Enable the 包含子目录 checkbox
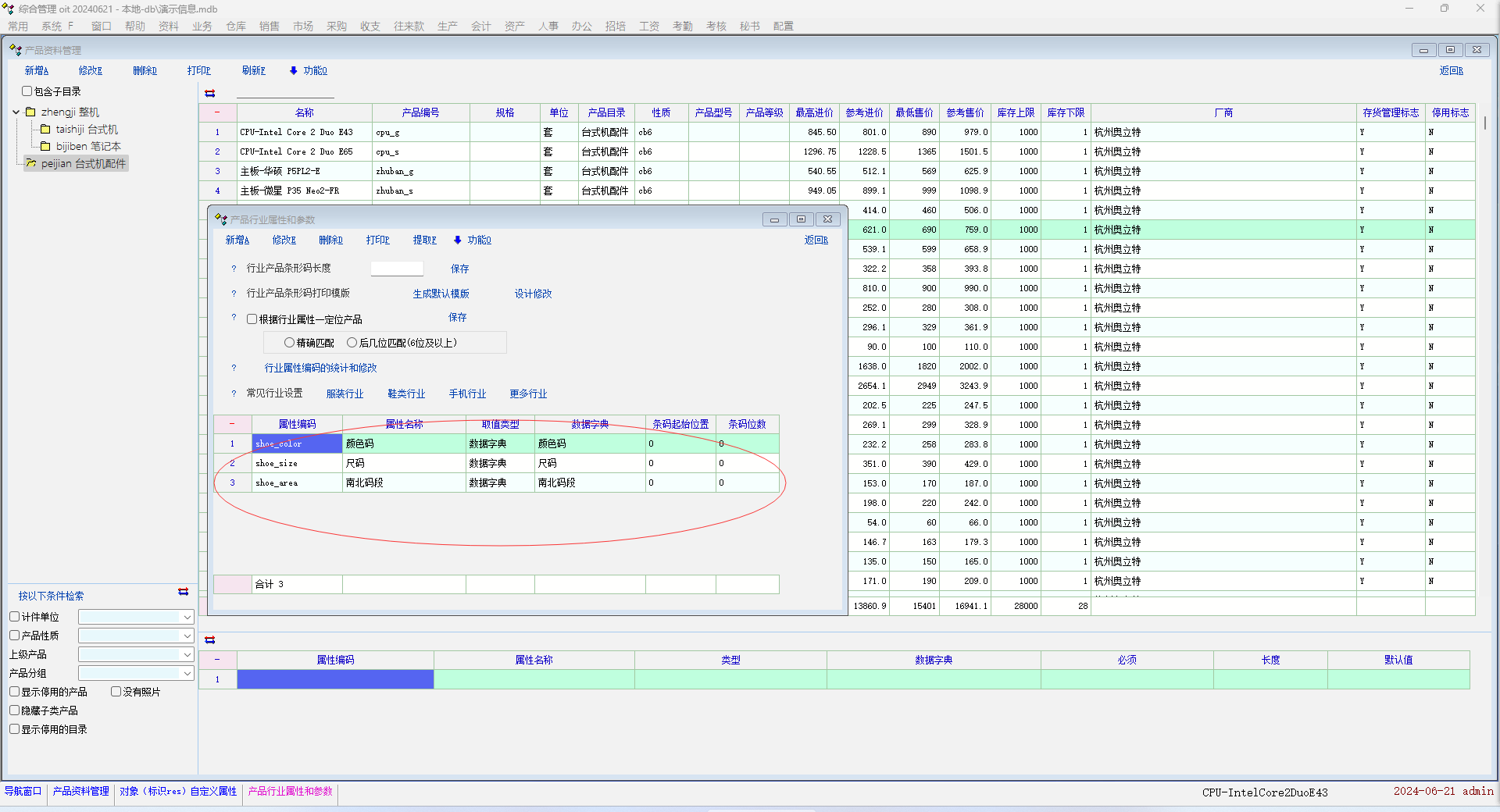Viewport: 1500px width, 812px height. tap(27, 91)
